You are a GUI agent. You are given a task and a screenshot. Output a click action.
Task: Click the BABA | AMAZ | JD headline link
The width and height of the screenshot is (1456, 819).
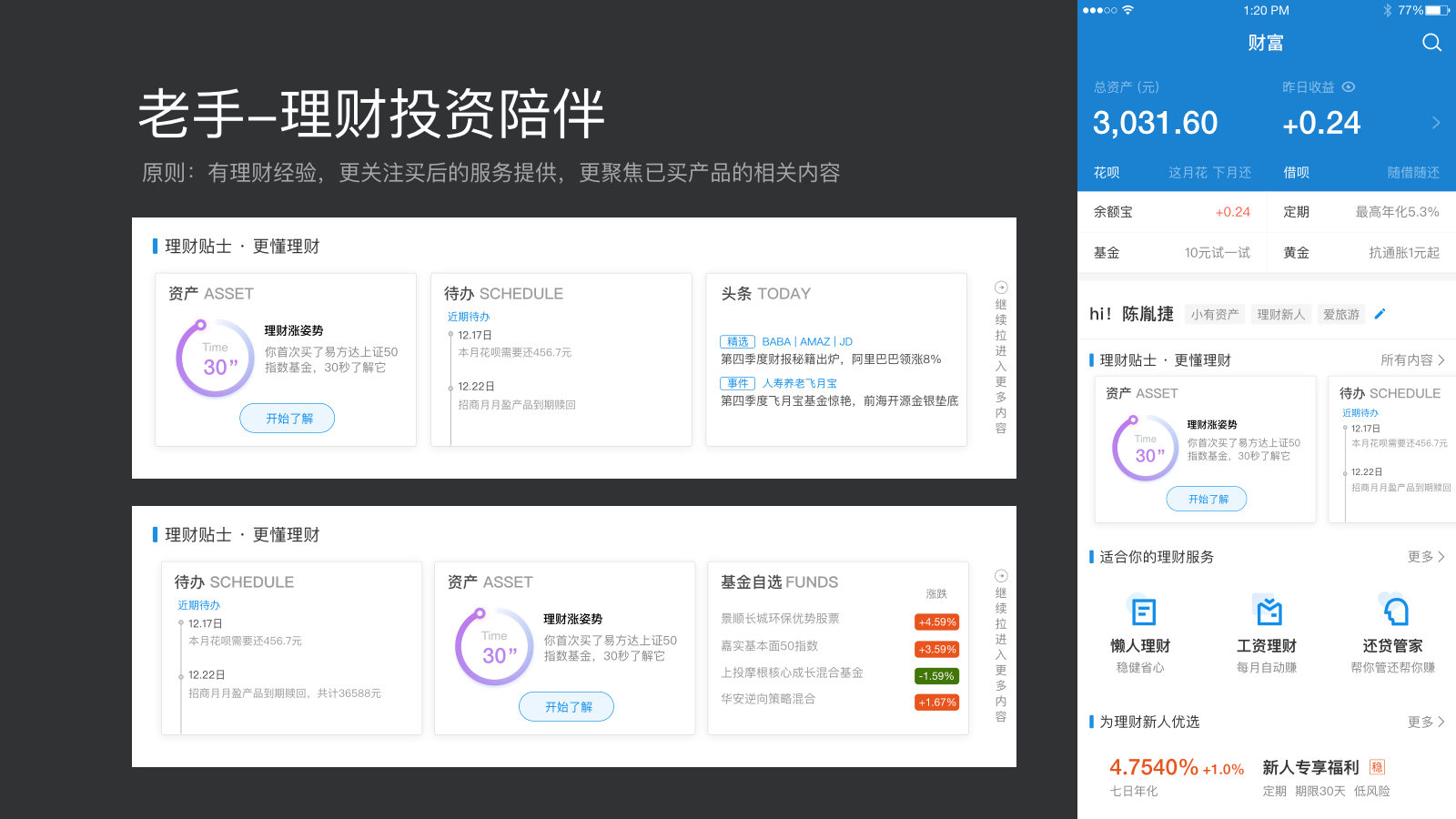coord(806,342)
